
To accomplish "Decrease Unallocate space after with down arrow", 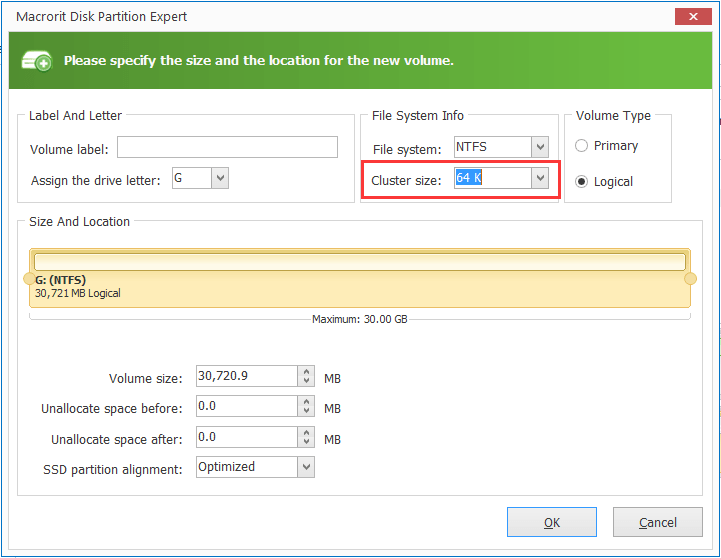I will (306, 442).
